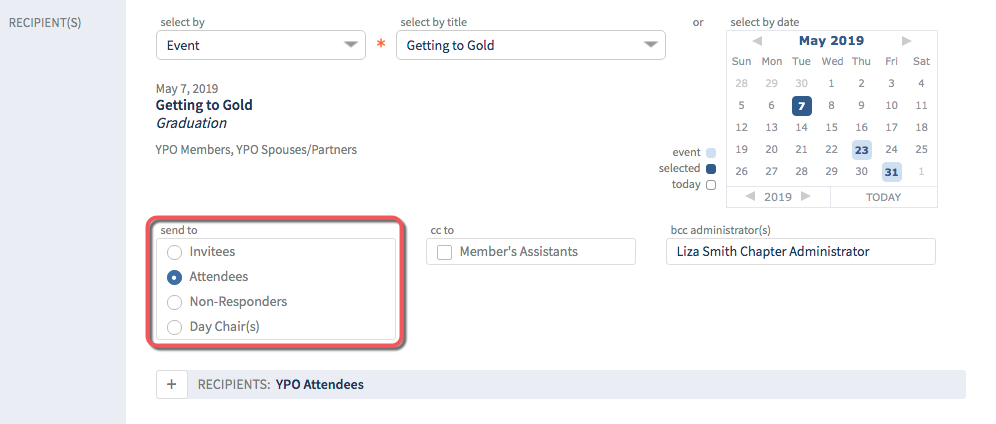Pick May 7 selected date
996x424 pixels.
coord(802,105)
